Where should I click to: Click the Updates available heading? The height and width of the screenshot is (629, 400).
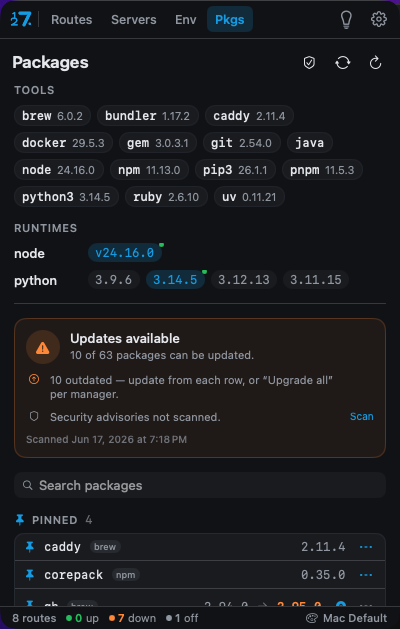coord(125,339)
